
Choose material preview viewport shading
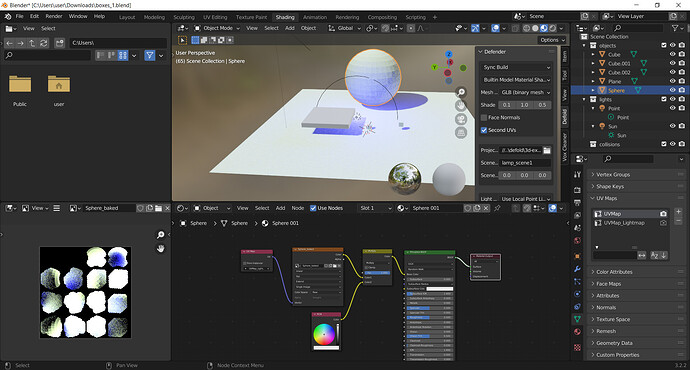click(x=544, y=28)
